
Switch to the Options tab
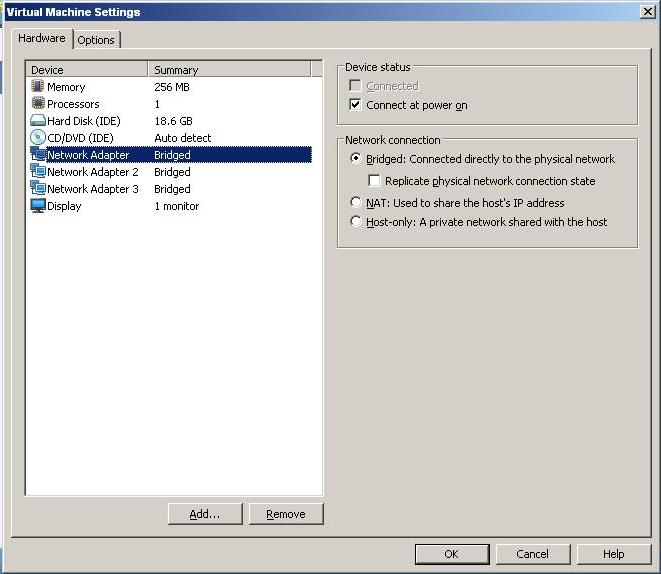[x=96, y=40]
